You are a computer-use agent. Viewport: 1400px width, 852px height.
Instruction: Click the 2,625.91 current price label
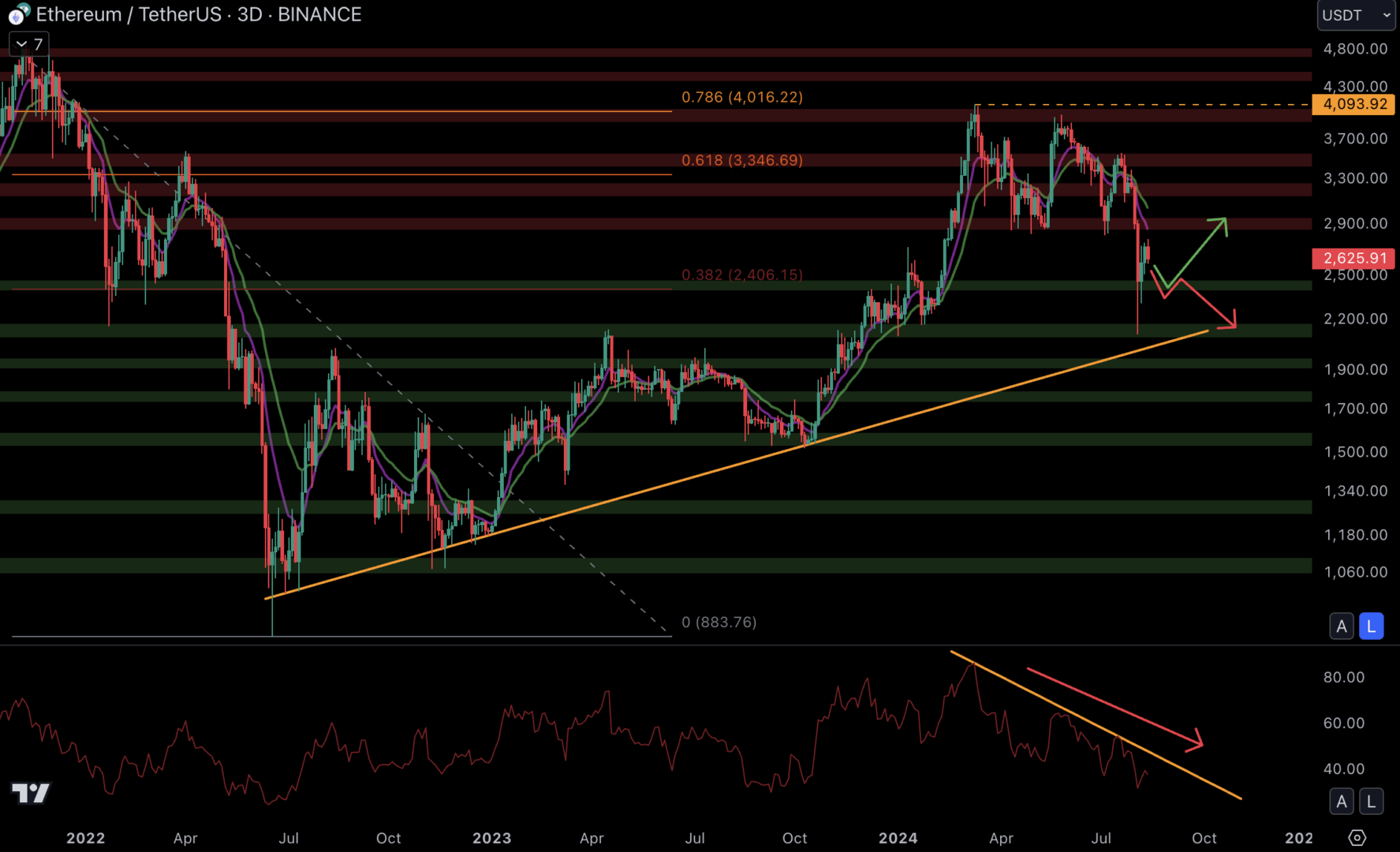click(x=1354, y=258)
